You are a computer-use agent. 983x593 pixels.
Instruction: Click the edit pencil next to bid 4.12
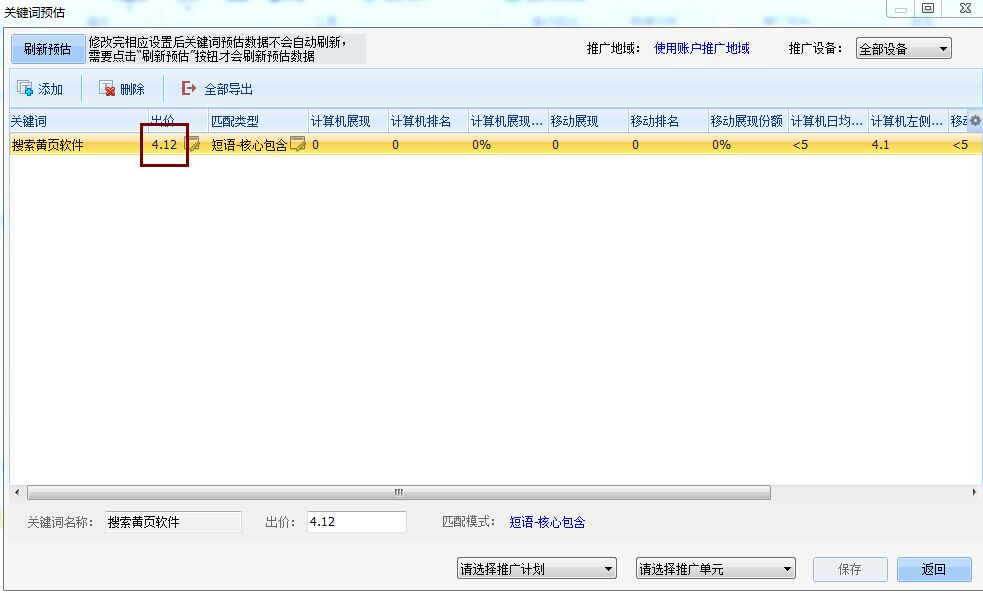pyautogui.click(x=190, y=144)
